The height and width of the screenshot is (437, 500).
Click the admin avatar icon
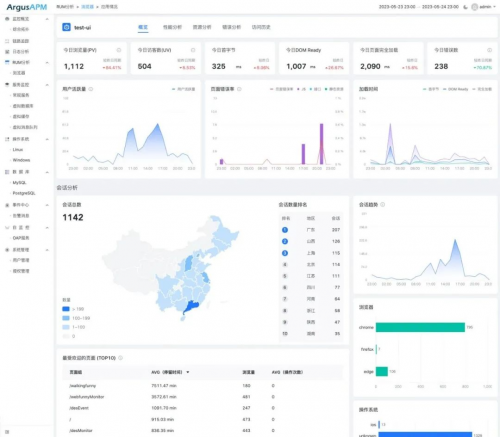coord(474,7)
